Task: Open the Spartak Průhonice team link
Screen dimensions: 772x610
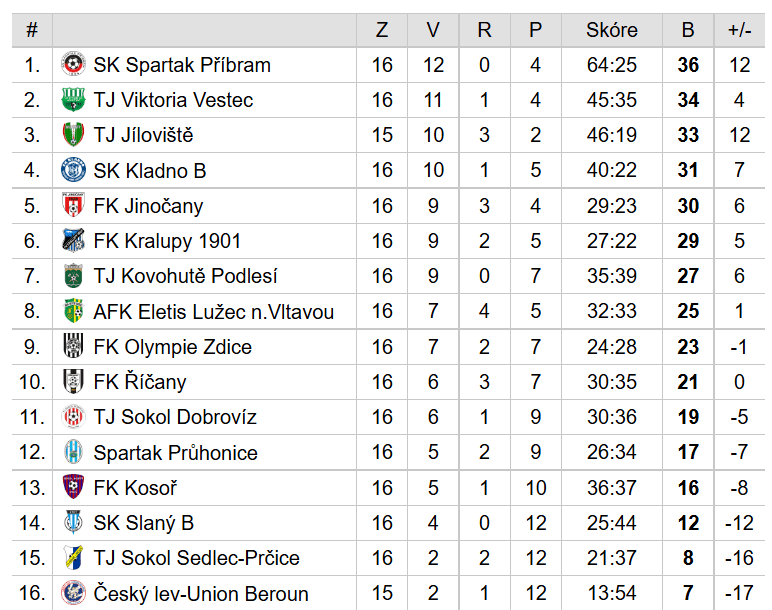Action: [x=175, y=452]
